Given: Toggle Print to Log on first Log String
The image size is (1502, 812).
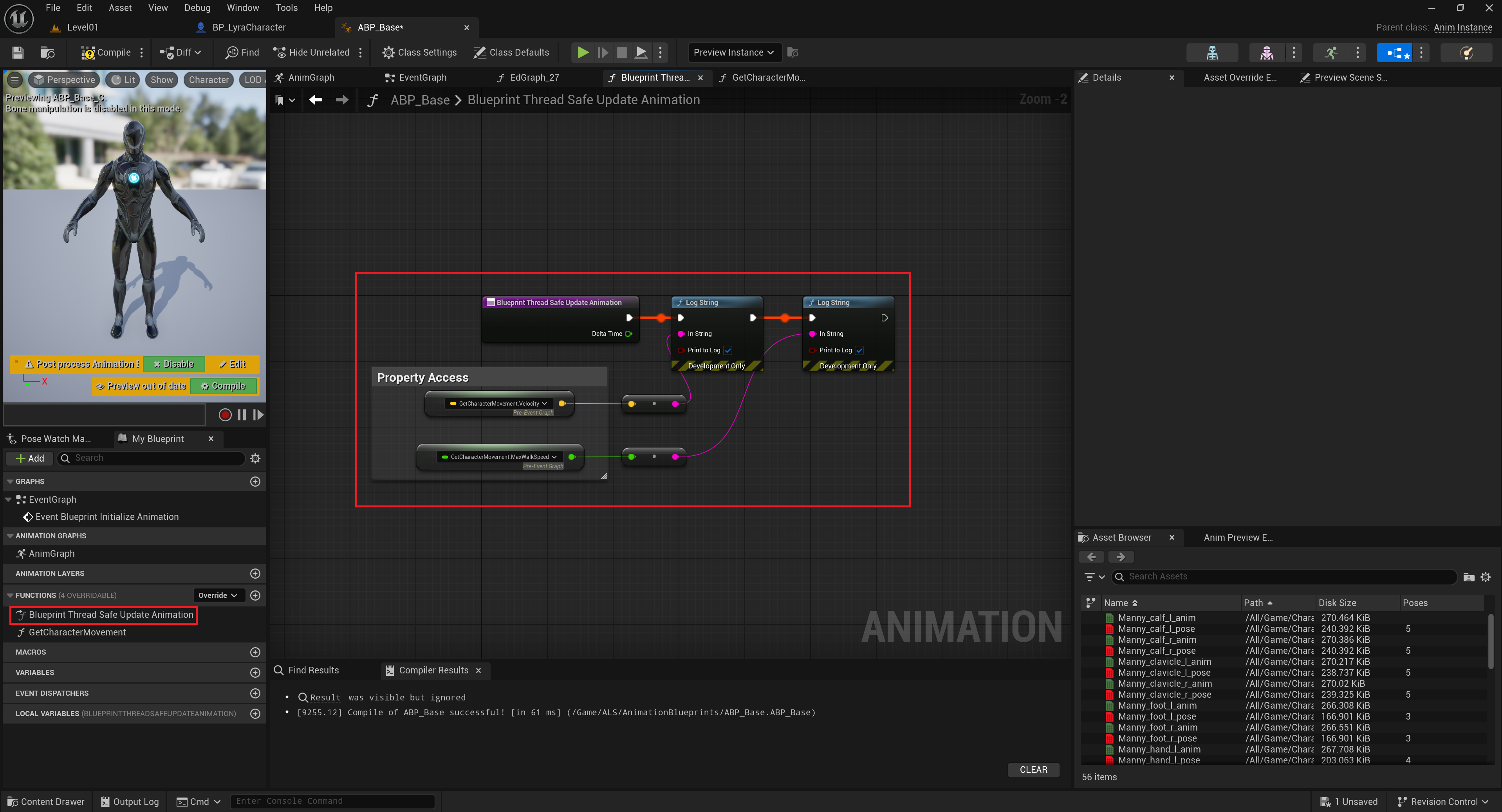Looking at the screenshot, I should (x=728, y=350).
